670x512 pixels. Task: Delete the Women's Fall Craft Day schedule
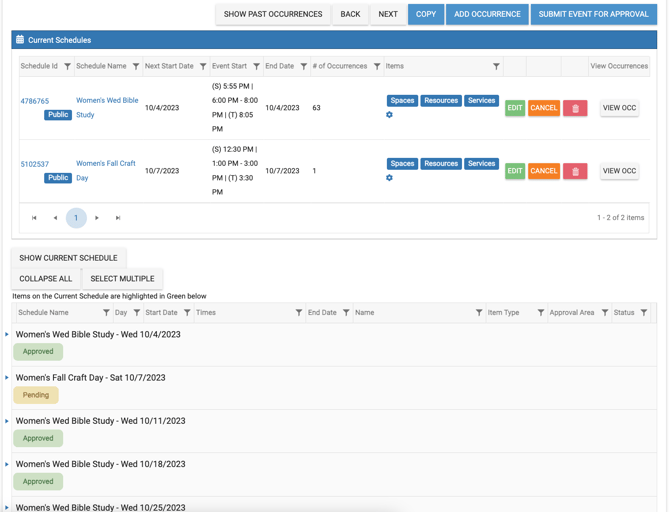(575, 171)
